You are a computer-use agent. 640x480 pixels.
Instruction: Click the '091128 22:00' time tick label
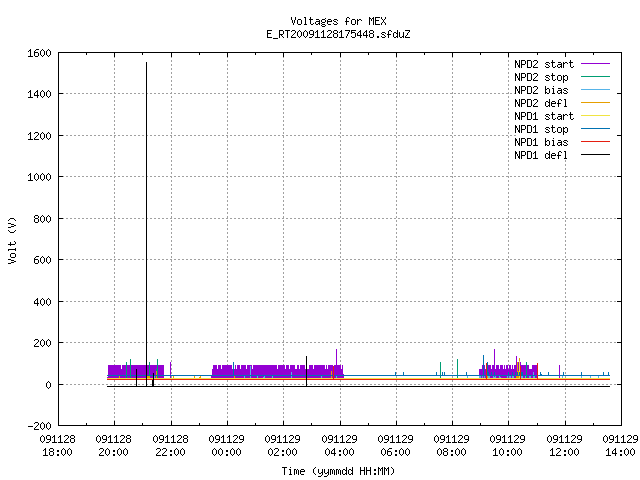click(170, 446)
